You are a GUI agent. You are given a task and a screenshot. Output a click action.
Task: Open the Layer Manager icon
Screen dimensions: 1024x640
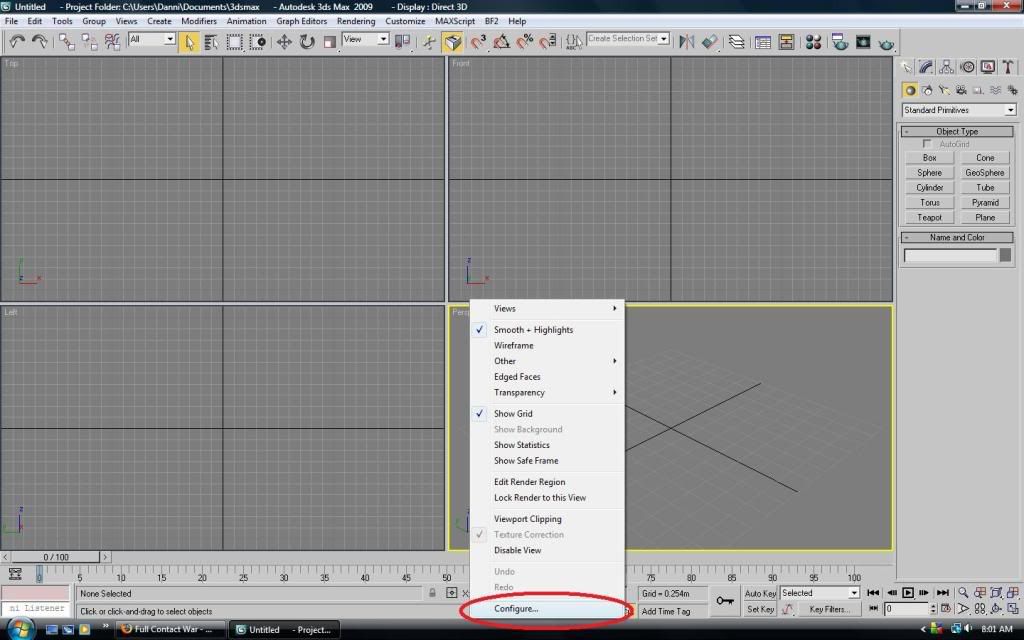[736, 42]
